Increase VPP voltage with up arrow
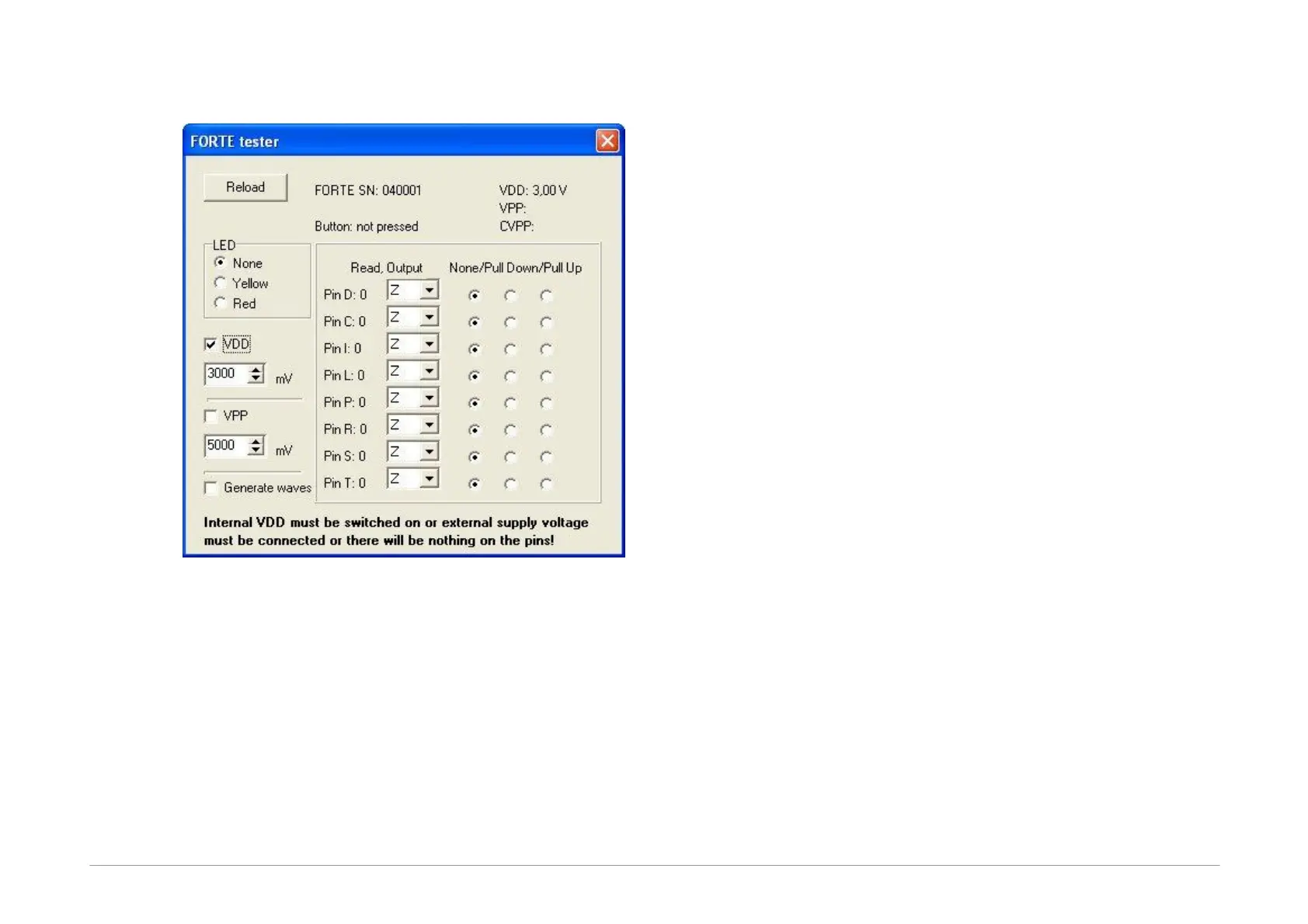 point(256,441)
